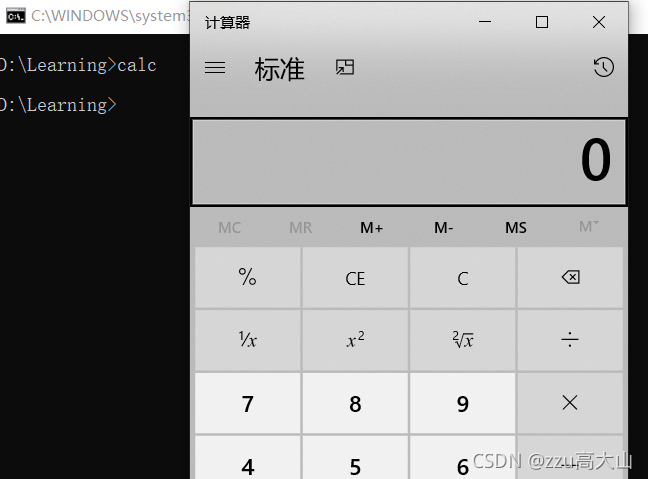Click the command prompt title bar text

pos(110,16)
